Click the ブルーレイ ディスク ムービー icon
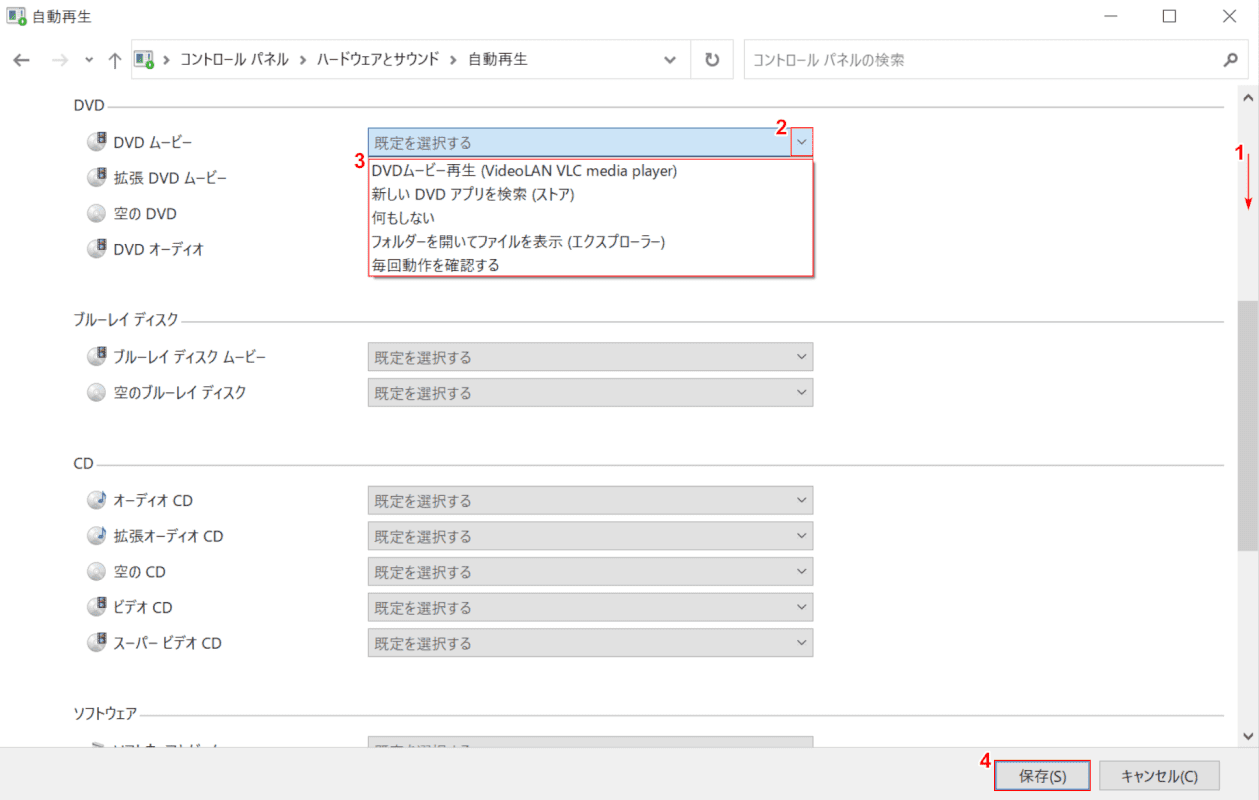1259x800 pixels. tap(96, 357)
